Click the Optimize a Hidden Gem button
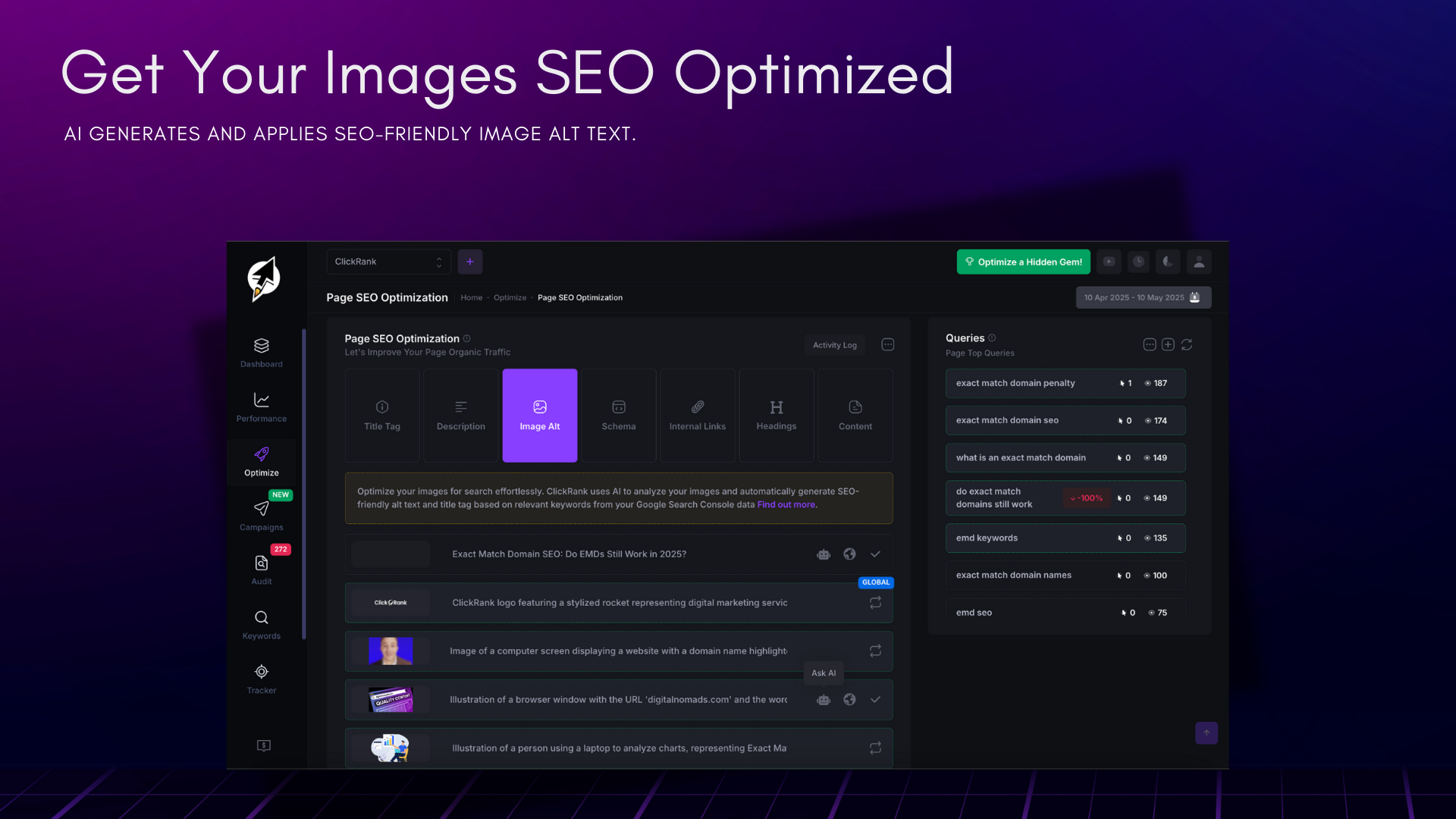This screenshot has height=819, width=1456. pos(1023,262)
